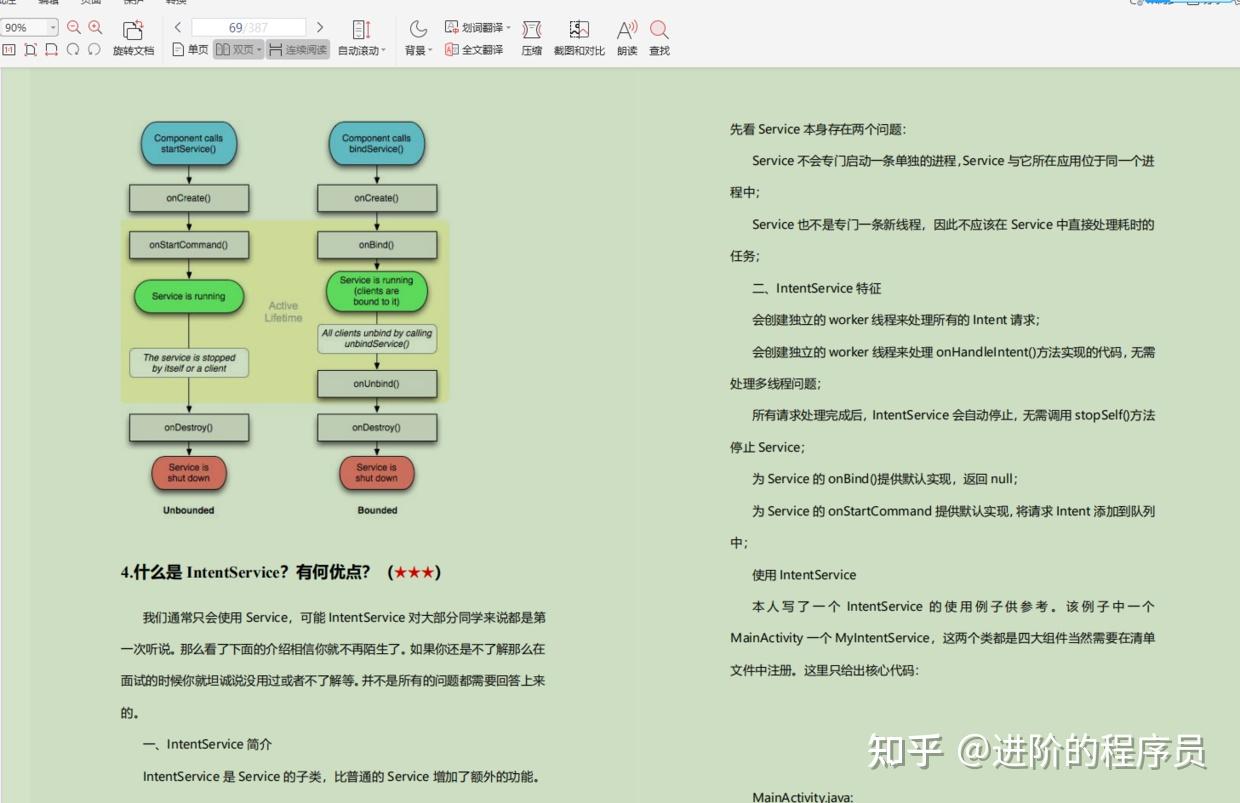Screen dimensions: 1240x803
Task: Click the 压缩 compress icon
Action: coord(532,30)
